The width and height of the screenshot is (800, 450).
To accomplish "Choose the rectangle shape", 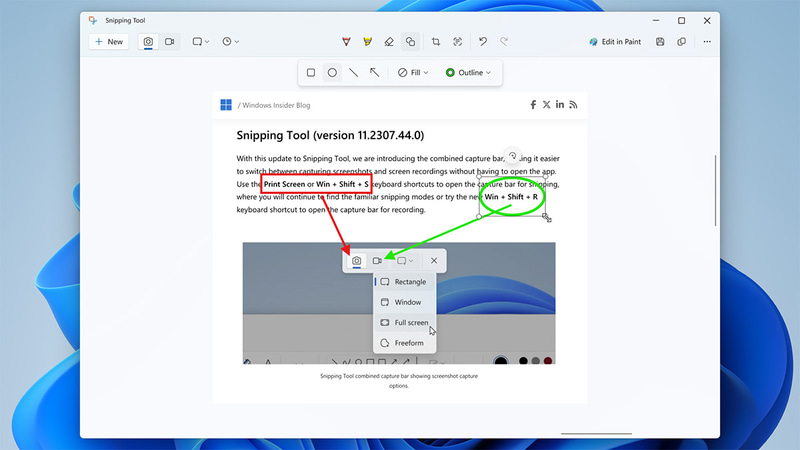I will click(x=311, y=72).
